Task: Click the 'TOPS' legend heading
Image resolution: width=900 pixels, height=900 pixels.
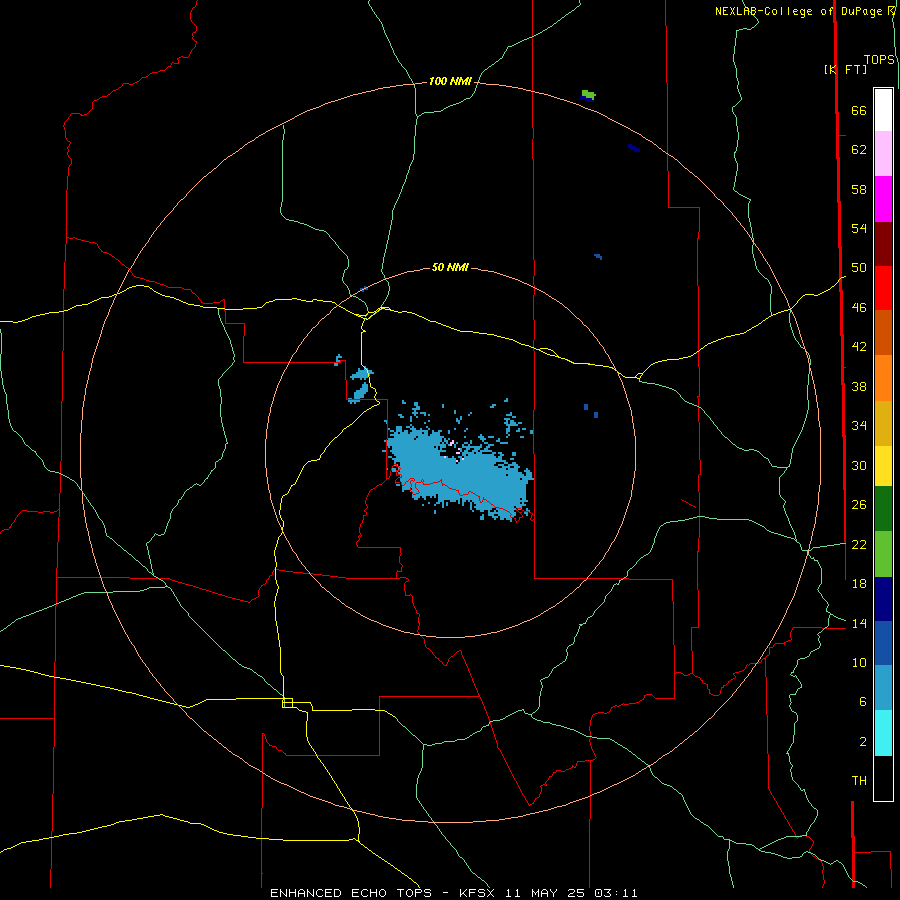Action: pyautogui.click(x=879, y=60)
